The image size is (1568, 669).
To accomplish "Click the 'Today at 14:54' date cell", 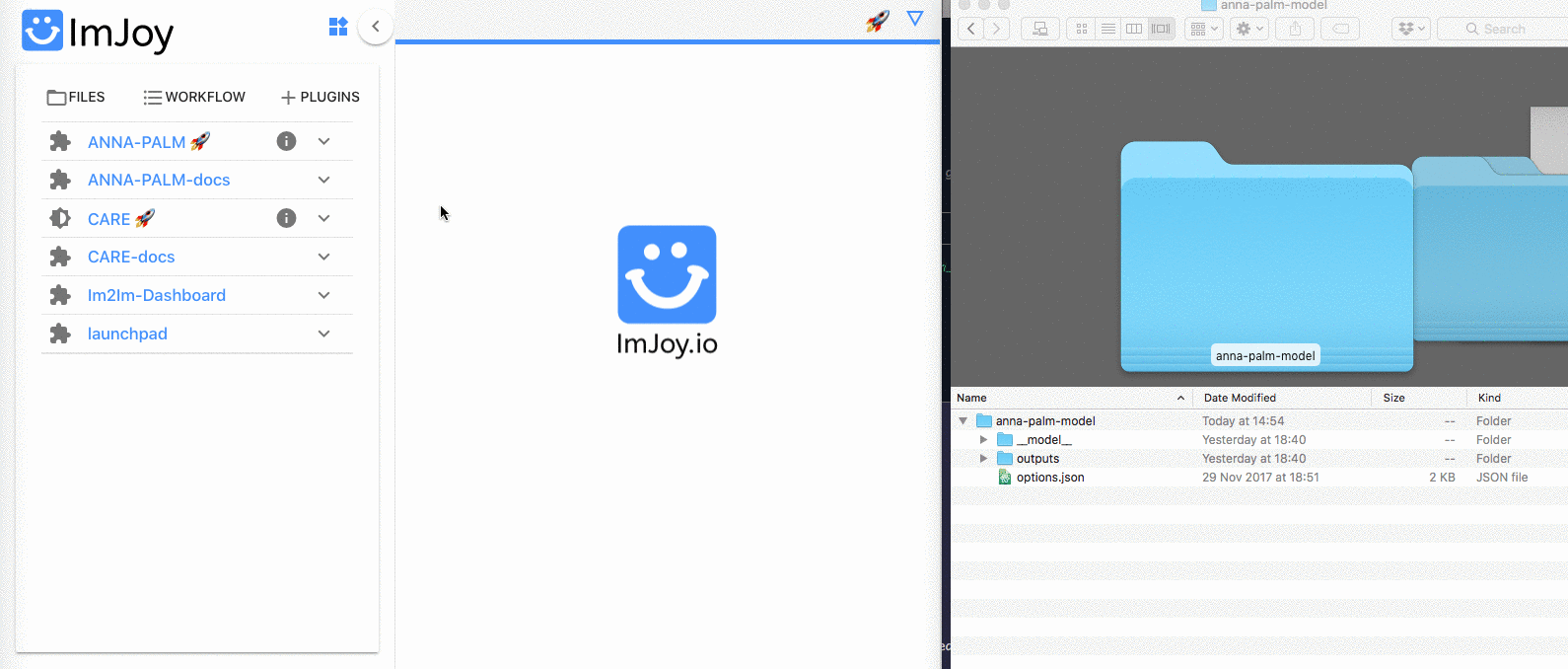I will (1243, 421).
